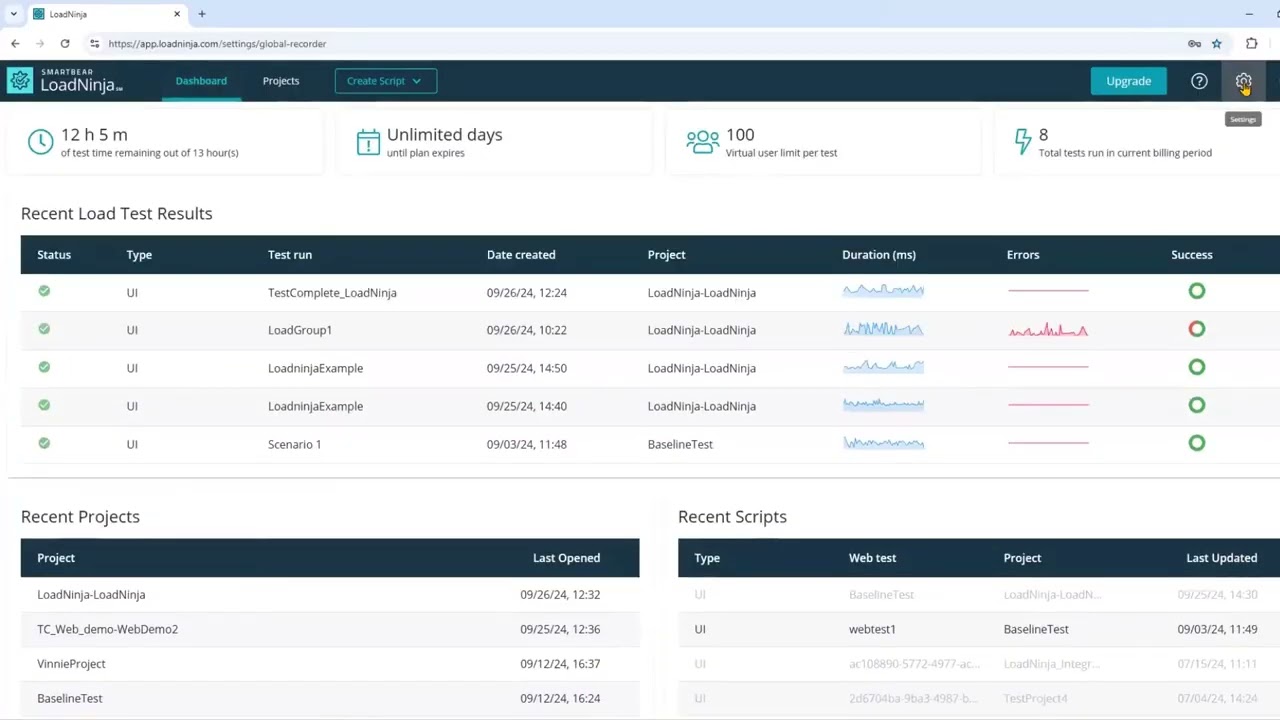Bookmark this page with the star icon

point(1217,44)
